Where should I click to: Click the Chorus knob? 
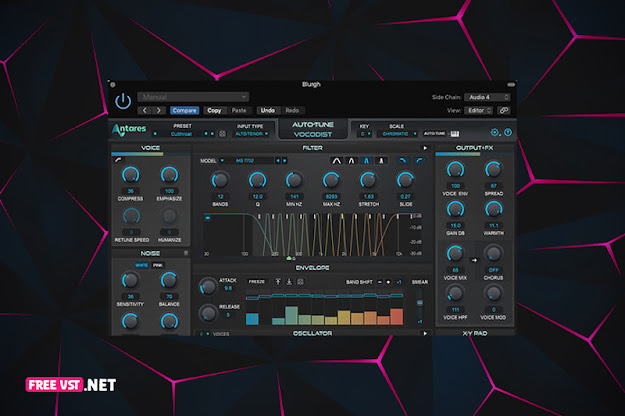point(493,254)
